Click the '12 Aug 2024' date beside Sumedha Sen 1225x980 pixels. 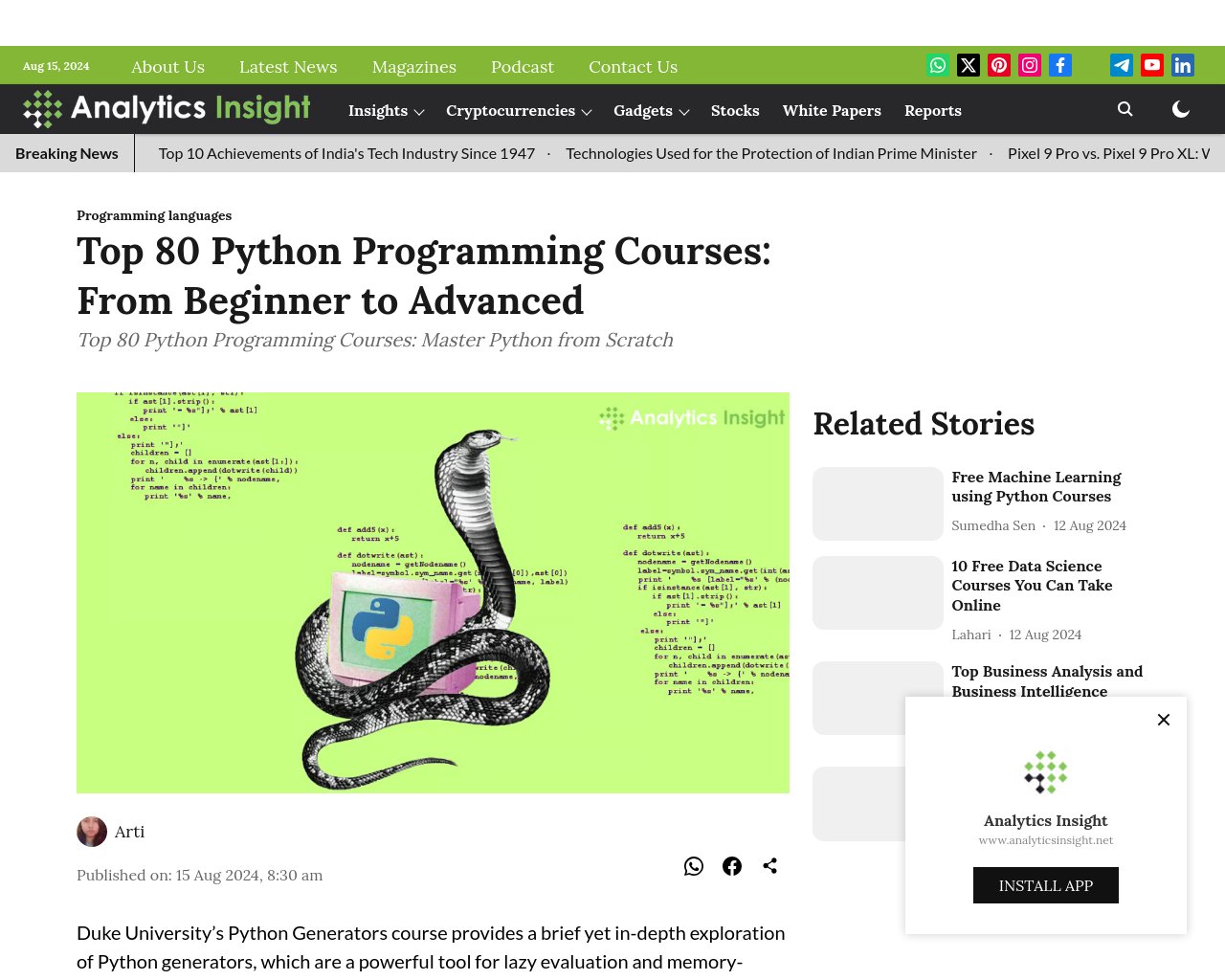point(1090,525)
